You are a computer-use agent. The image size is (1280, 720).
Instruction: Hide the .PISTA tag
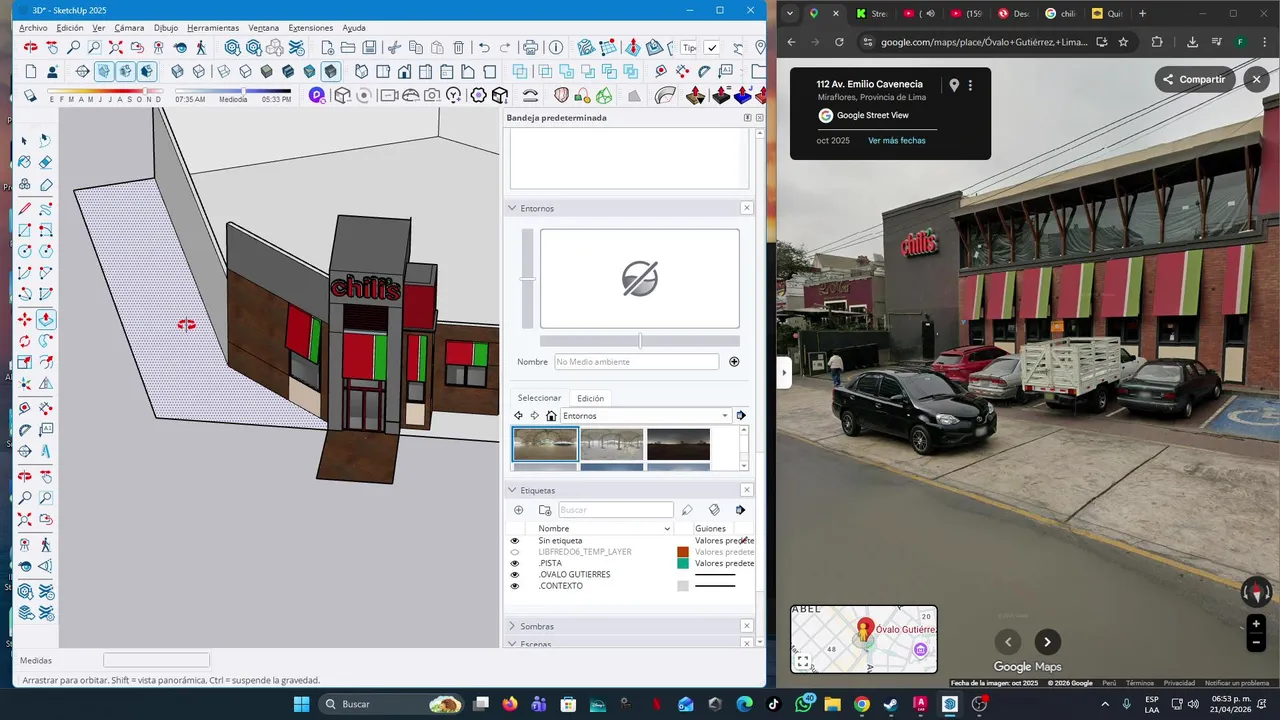pyautogui.click(x=515, y=563)
